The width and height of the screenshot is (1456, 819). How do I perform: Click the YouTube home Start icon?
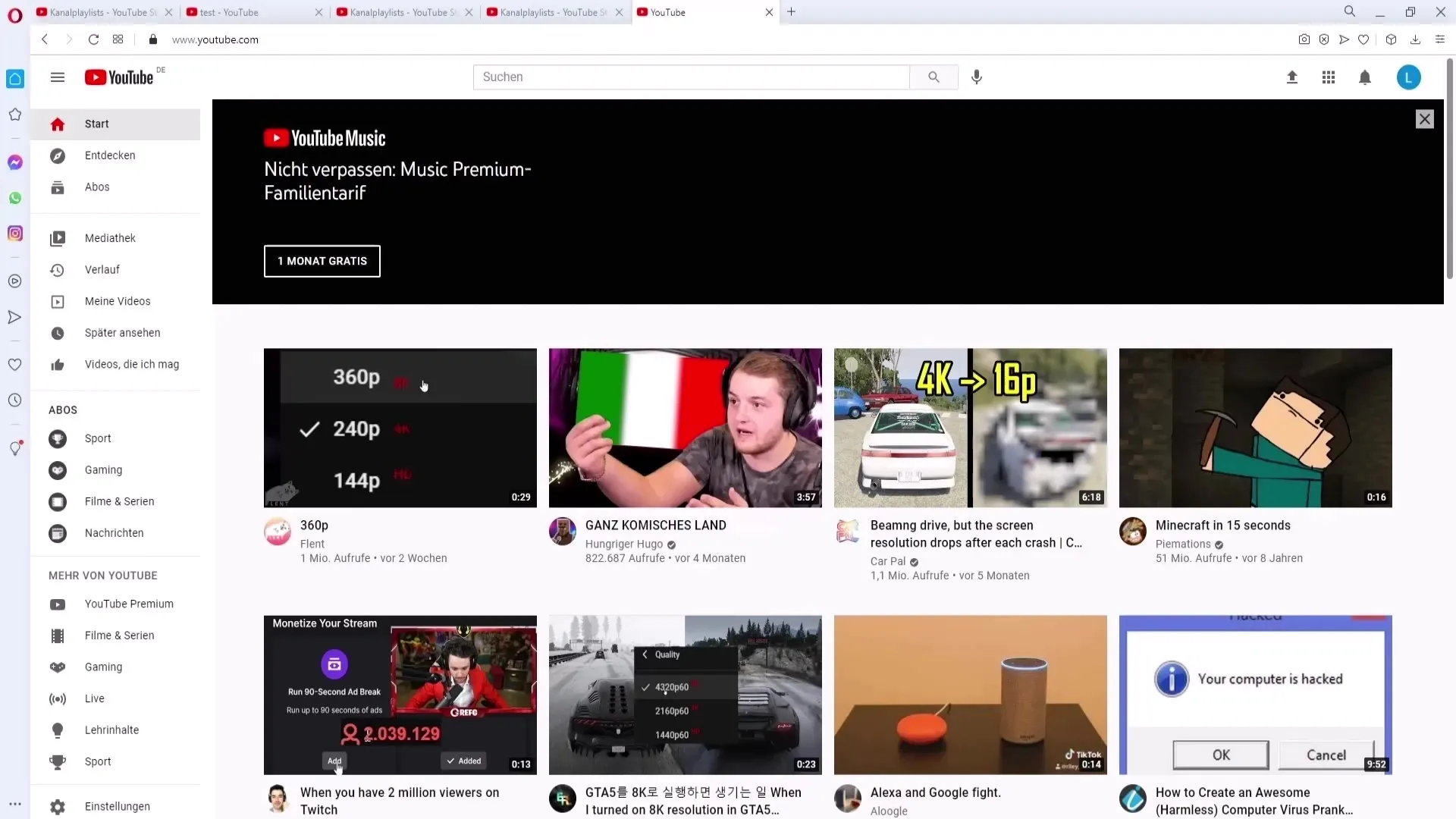coord(57,122)
